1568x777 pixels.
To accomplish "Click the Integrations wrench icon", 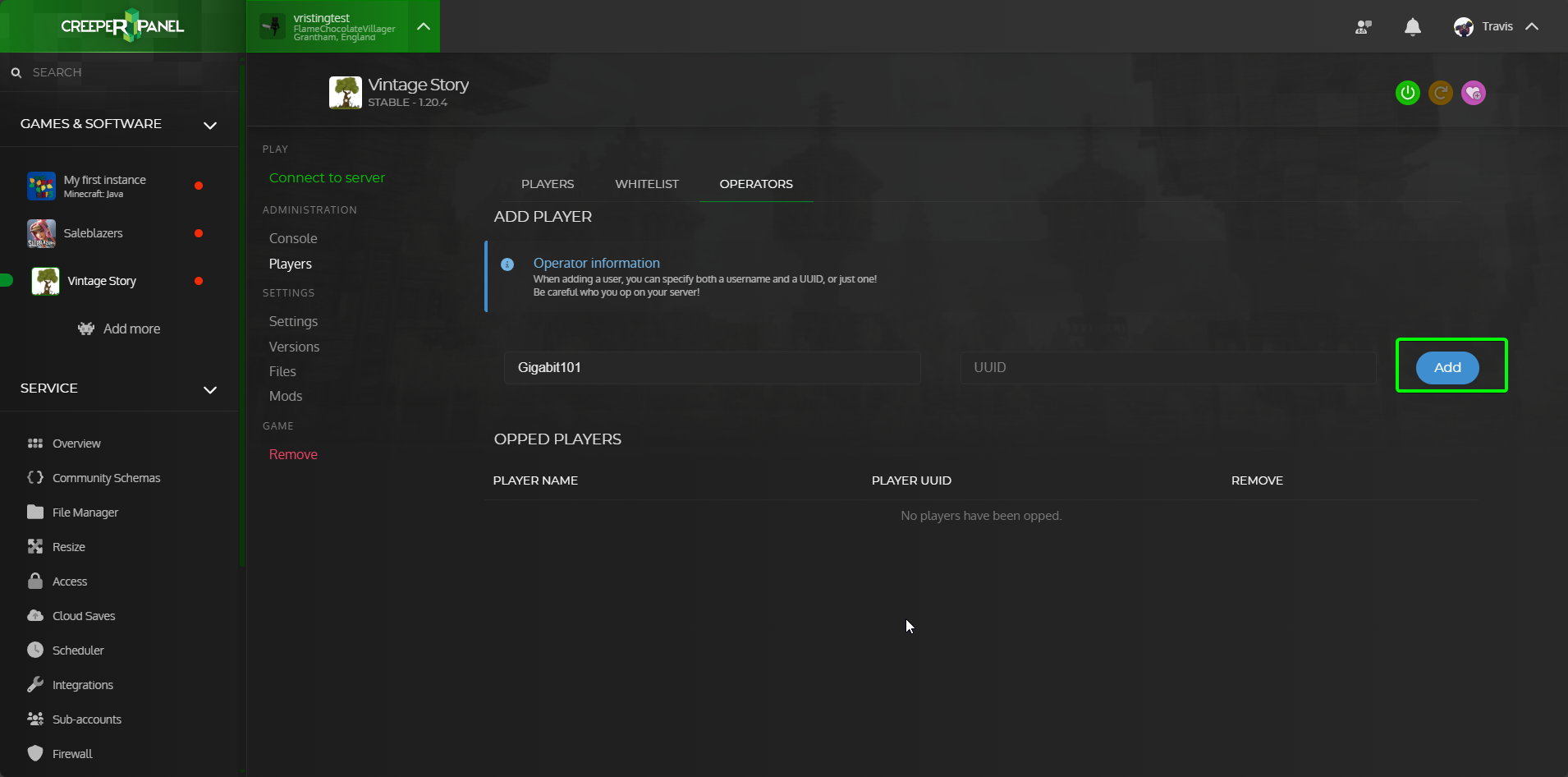I will click(x=35, y=684).
